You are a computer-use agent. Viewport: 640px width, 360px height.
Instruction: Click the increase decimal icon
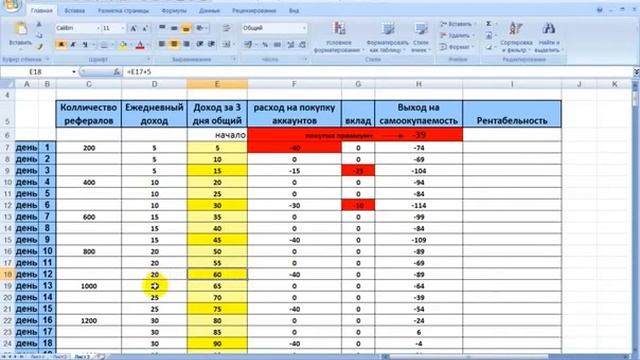pyautogui.click(x=291, y=44)
